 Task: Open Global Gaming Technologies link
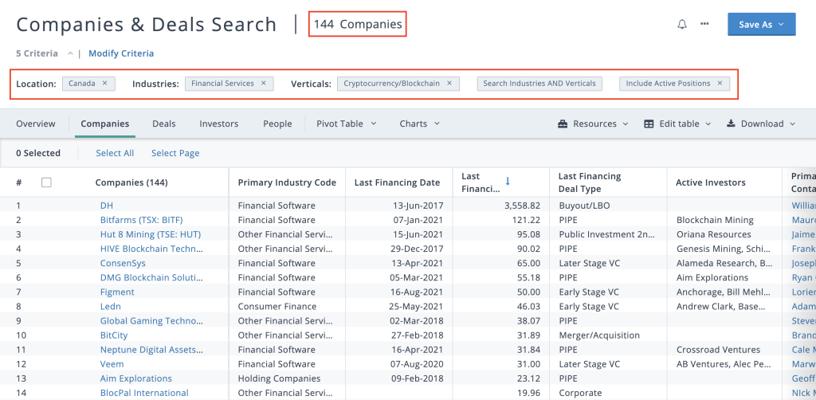pyautogui.click(x=151, y=321)
